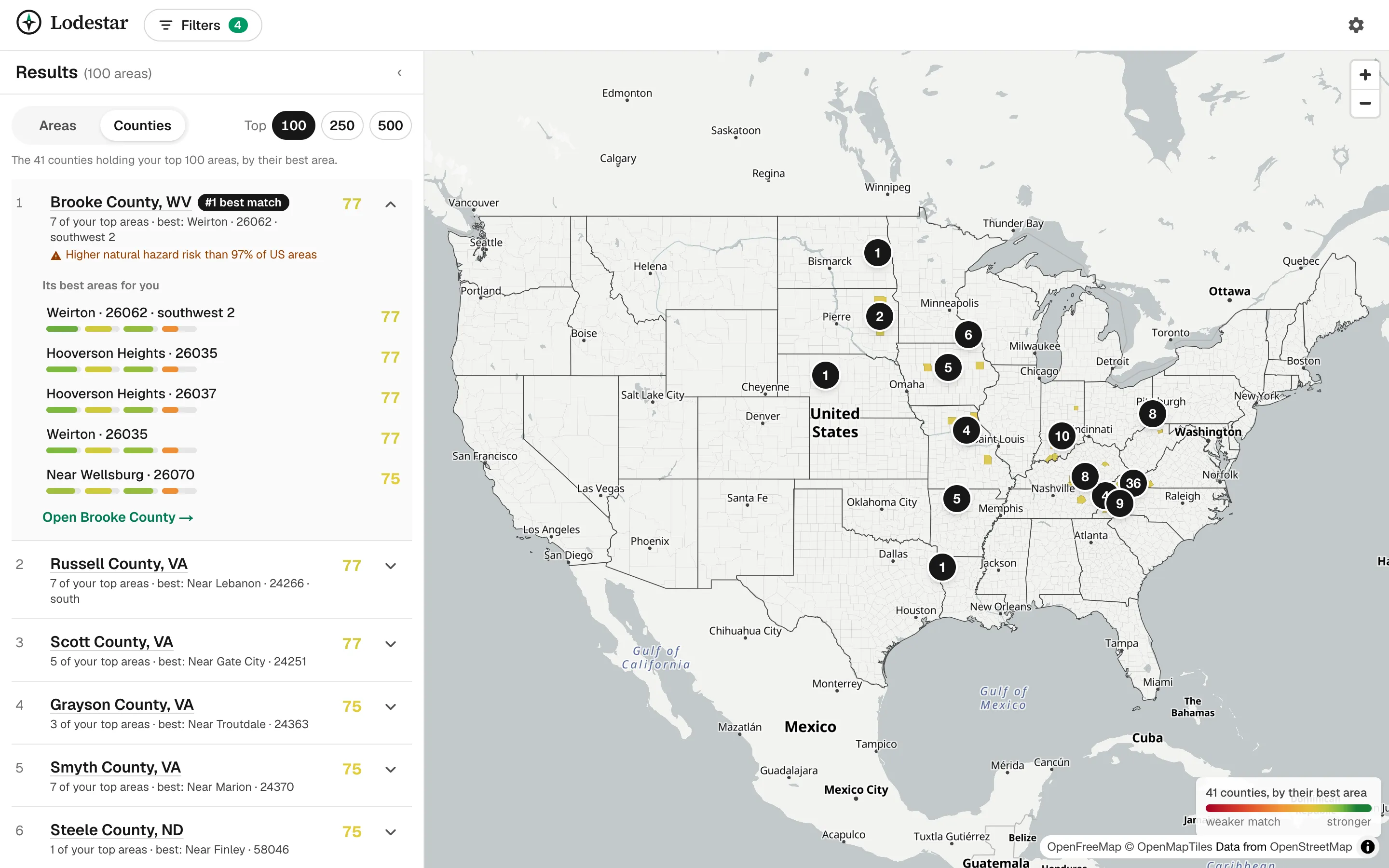
Task: Open Brooke County link
Action: point(118,516)
